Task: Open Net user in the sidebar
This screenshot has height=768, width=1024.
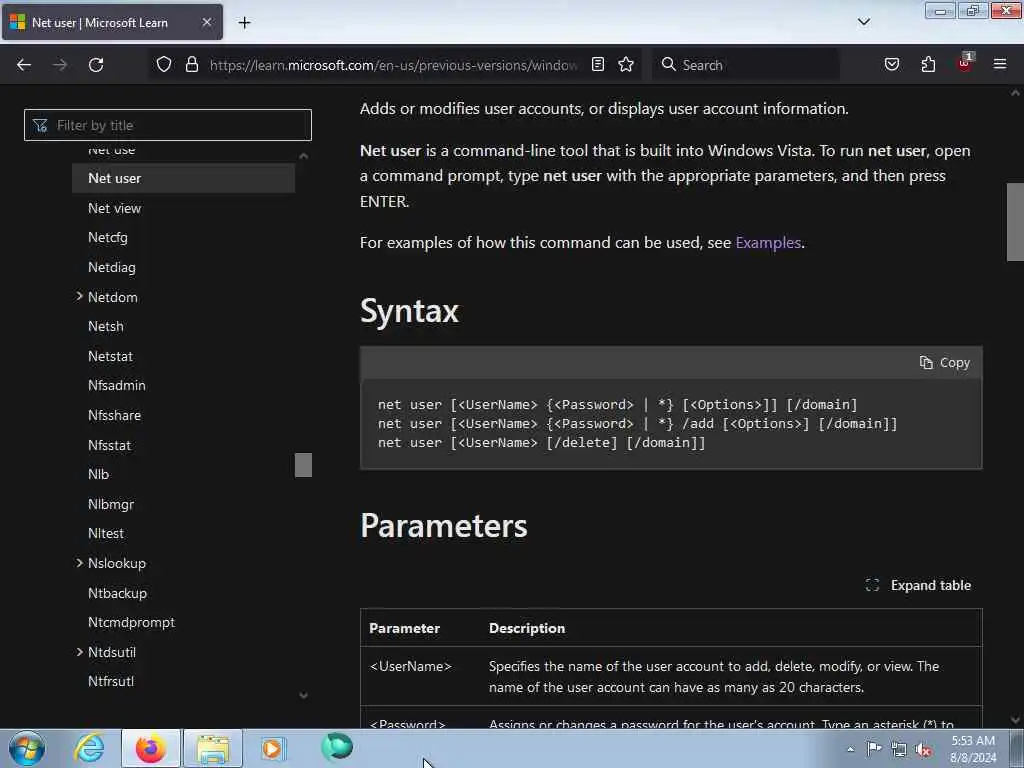Action: [x=184, y=178]
